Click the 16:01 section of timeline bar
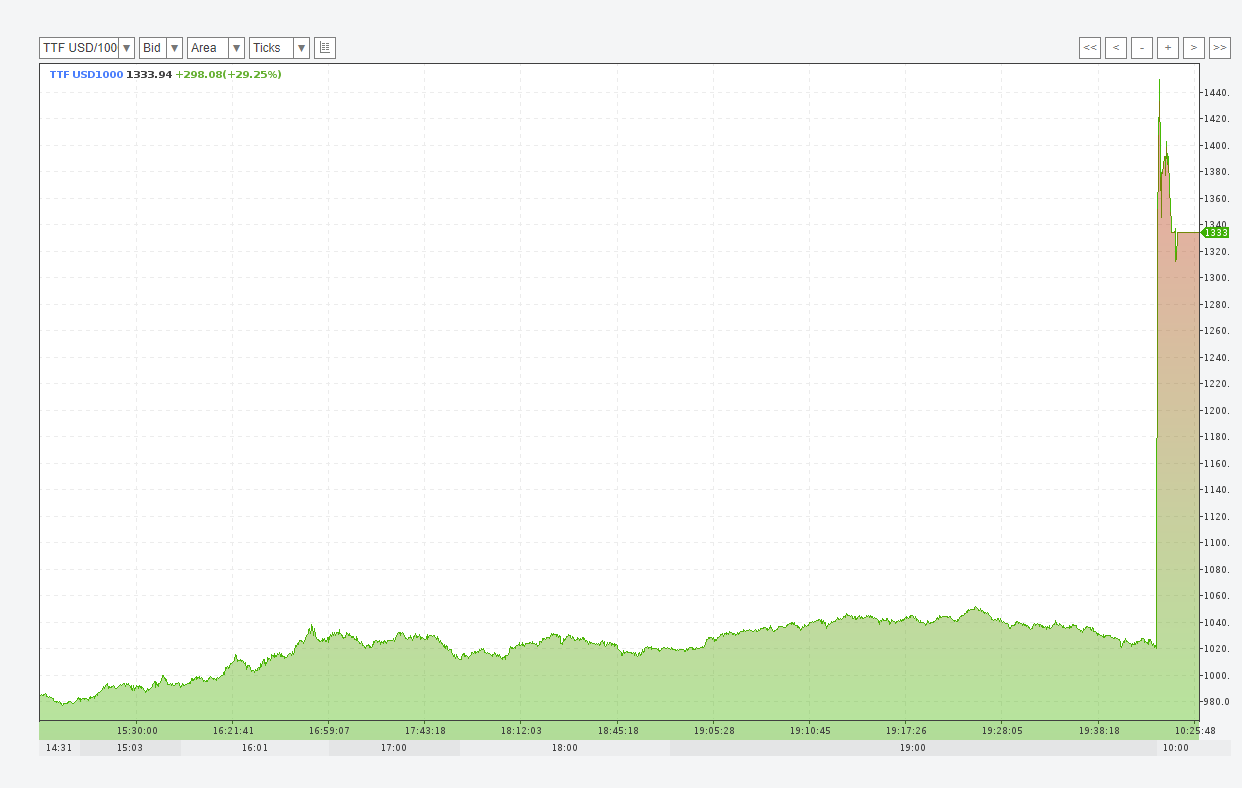 255,748
